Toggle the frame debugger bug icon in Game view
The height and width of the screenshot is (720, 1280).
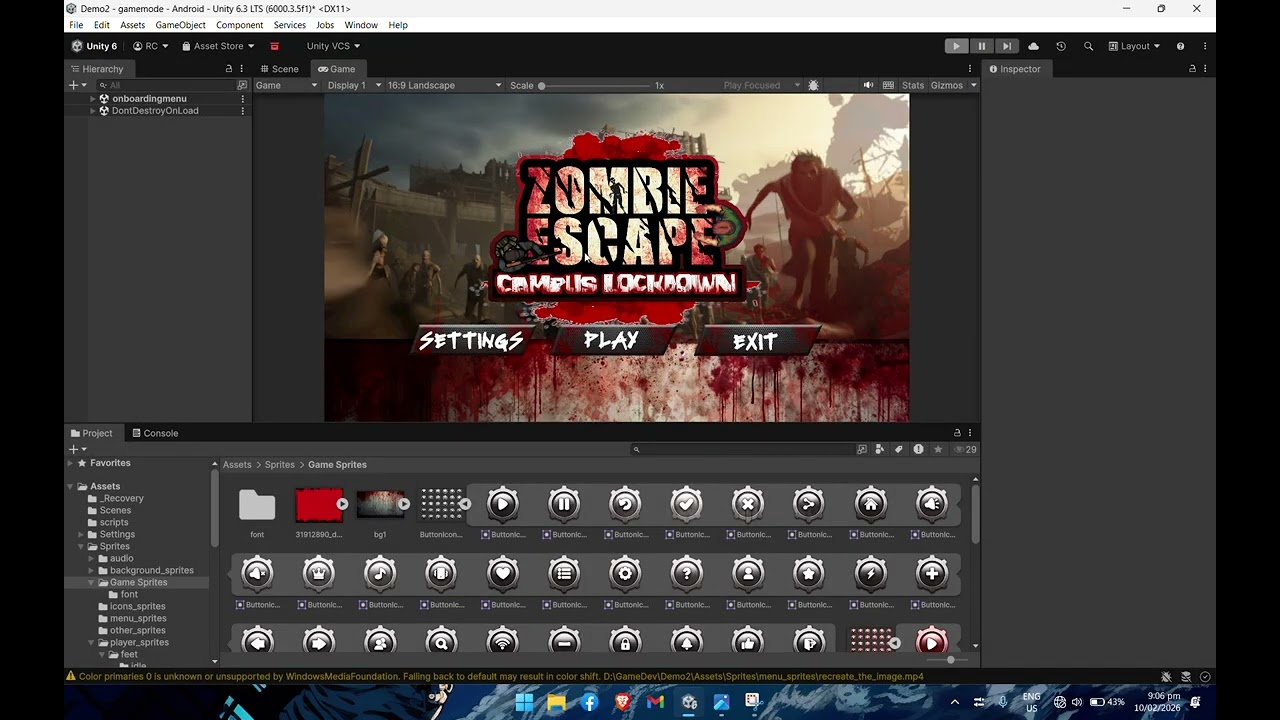pos(813,85)
